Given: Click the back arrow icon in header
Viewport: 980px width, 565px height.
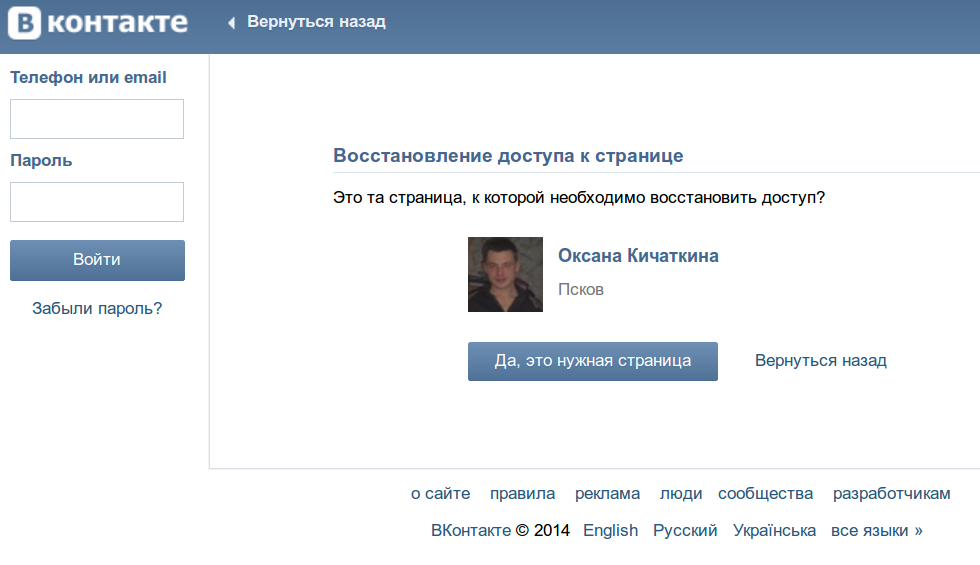Looking at the screenshot, I should (x=231, y=22).
